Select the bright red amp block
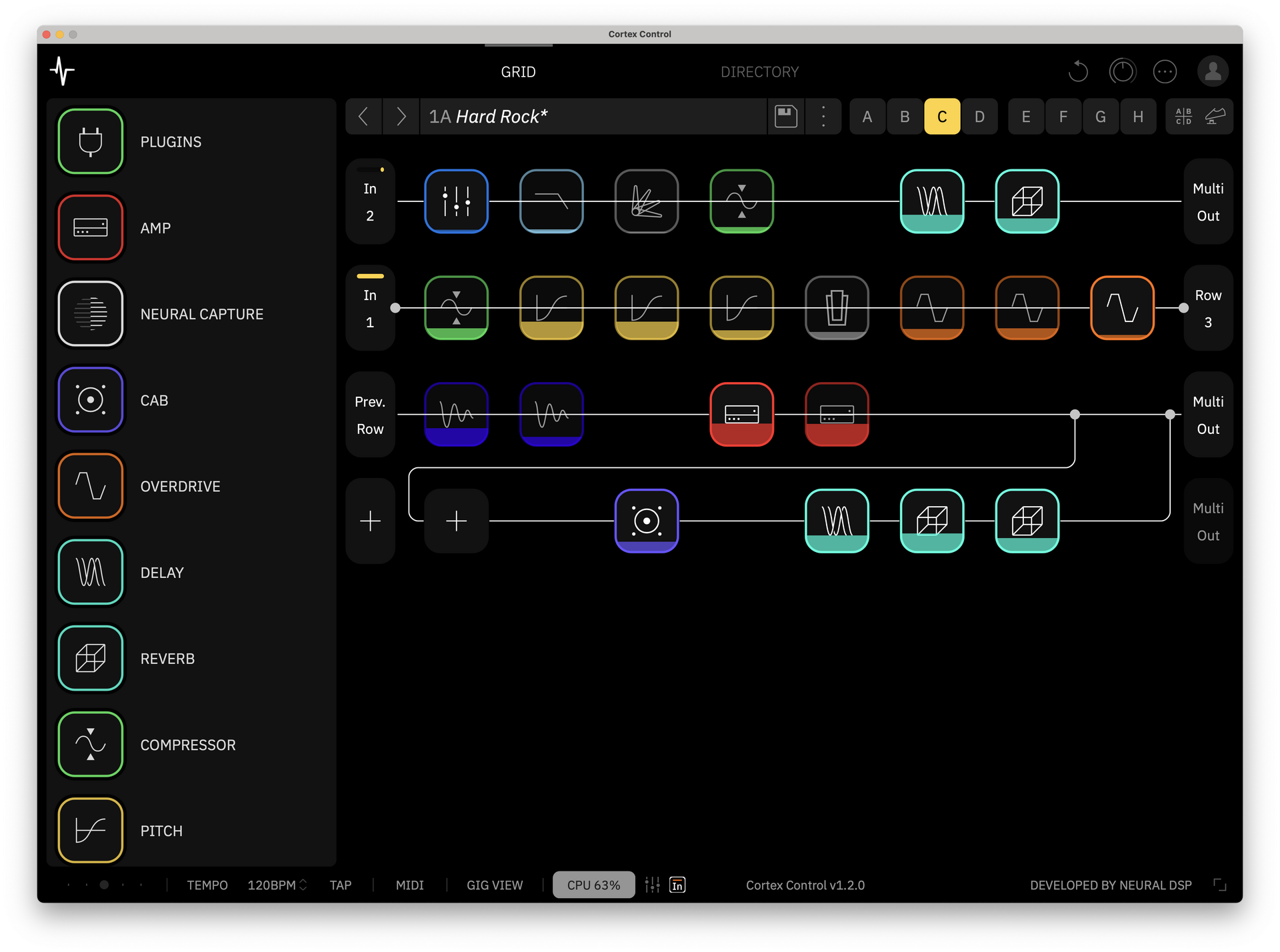The height and width of the screenshot is (952, 1280). coord(741,415)
